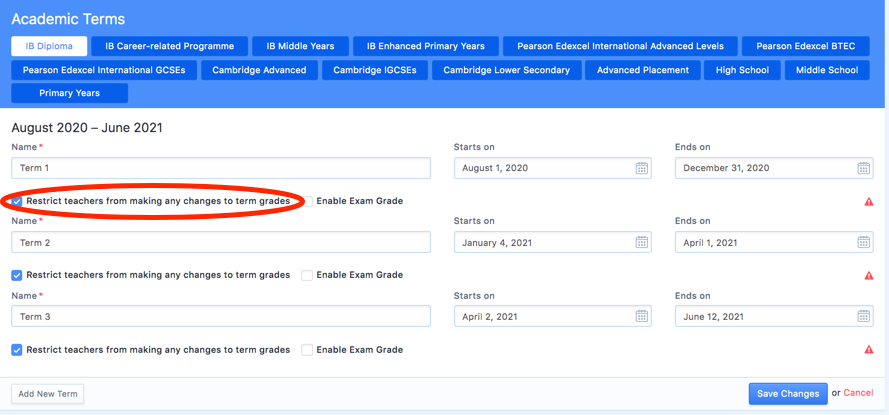Click the Cancel link

click(858, 394)
